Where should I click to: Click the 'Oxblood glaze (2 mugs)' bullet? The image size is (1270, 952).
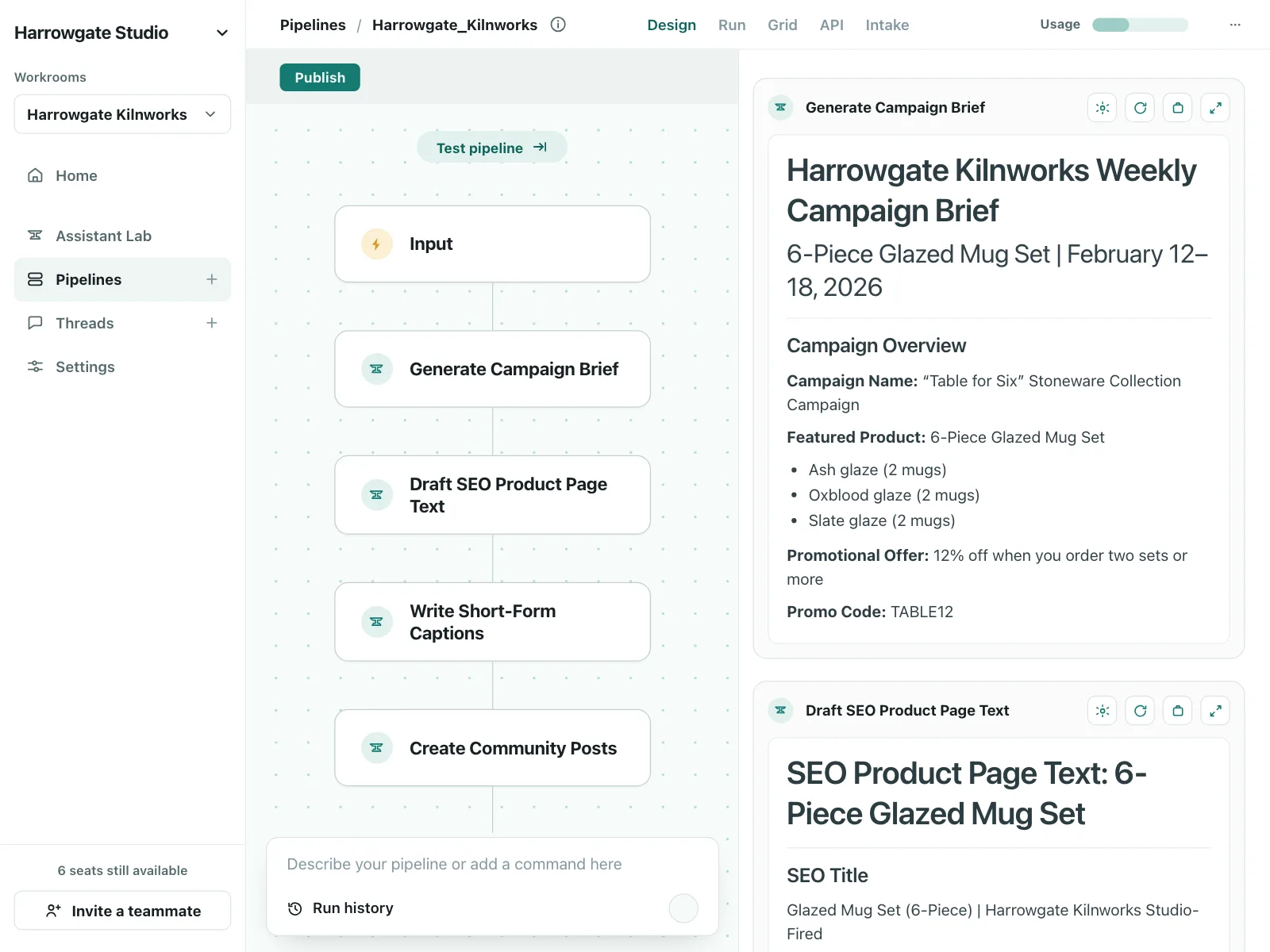coord(894,495)
